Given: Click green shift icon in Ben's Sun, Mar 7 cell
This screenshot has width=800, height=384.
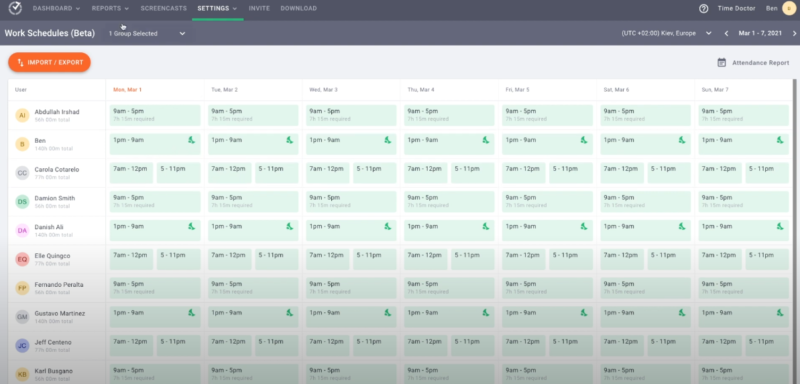Looking at the screenshot, I should [780, 140].
